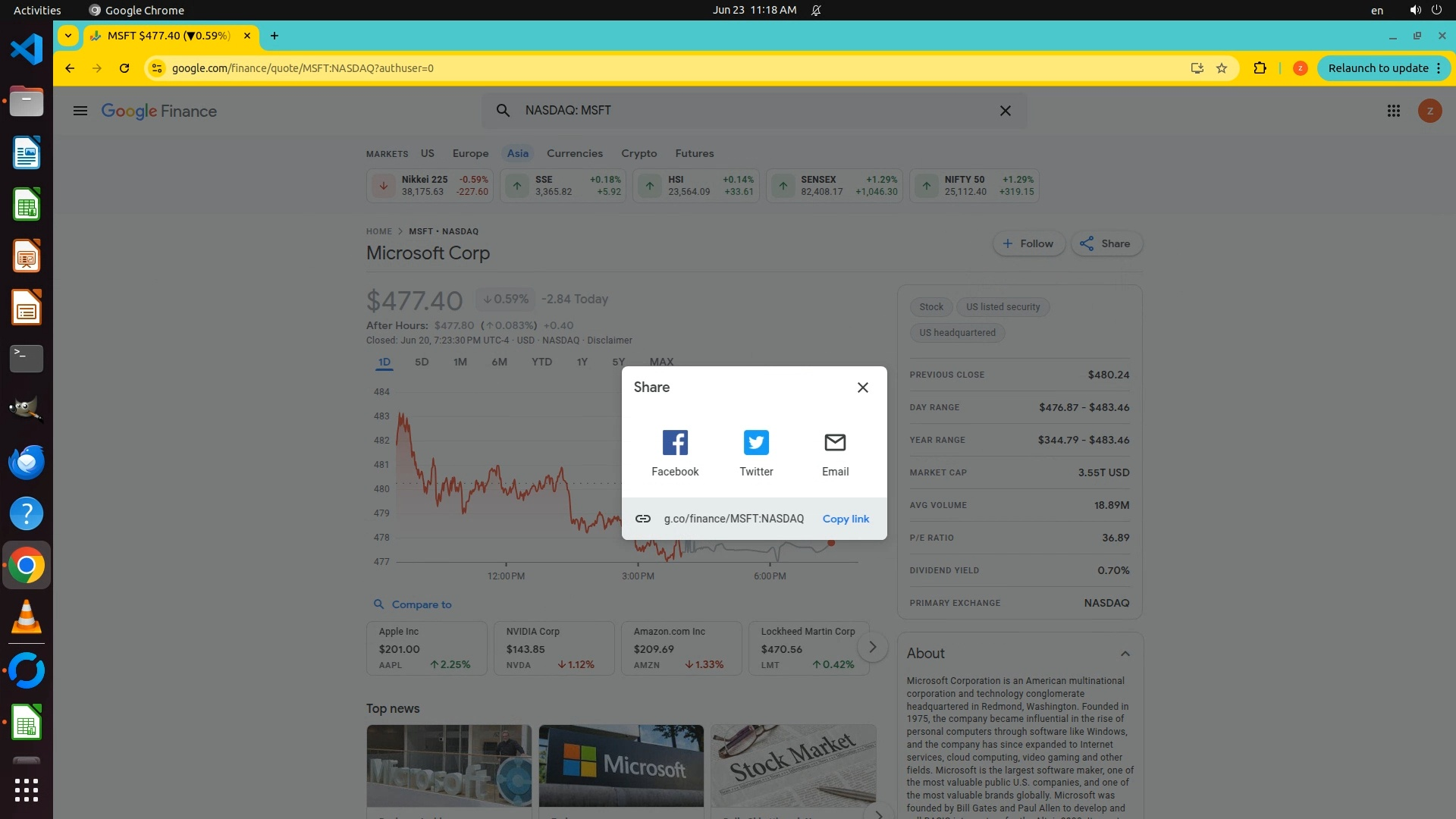Share via Email icon
Viewport: 1456px width, 819px height.
(835, 443)
